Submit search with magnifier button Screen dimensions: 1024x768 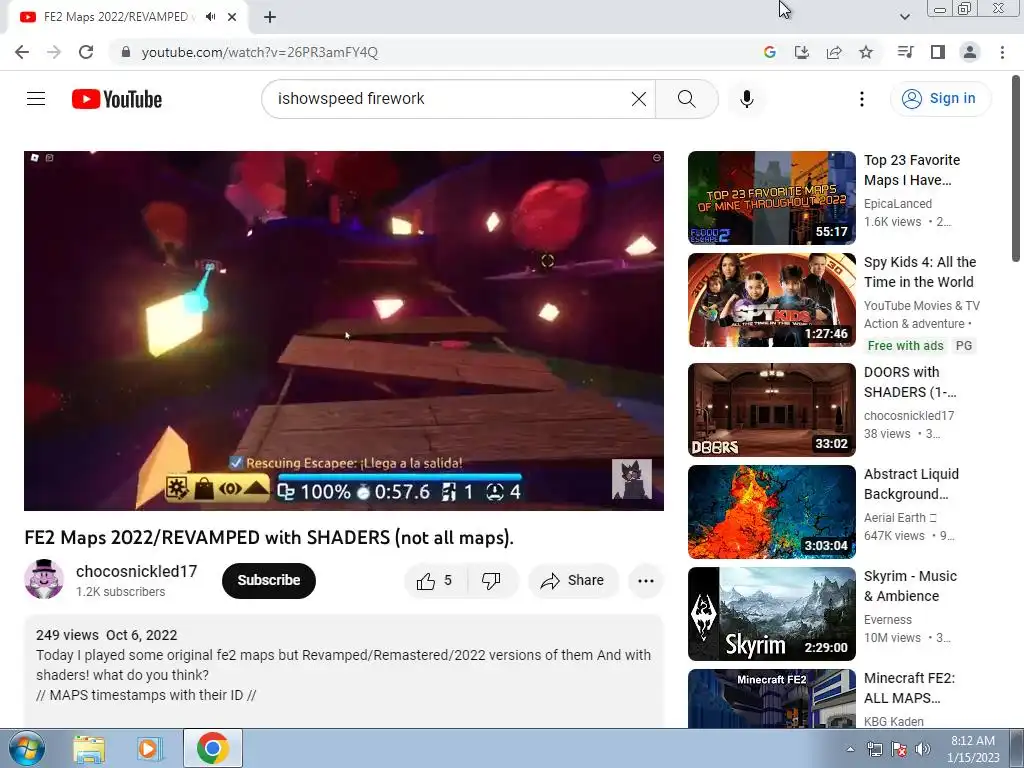pyautogui.click(x=686, y=99)
